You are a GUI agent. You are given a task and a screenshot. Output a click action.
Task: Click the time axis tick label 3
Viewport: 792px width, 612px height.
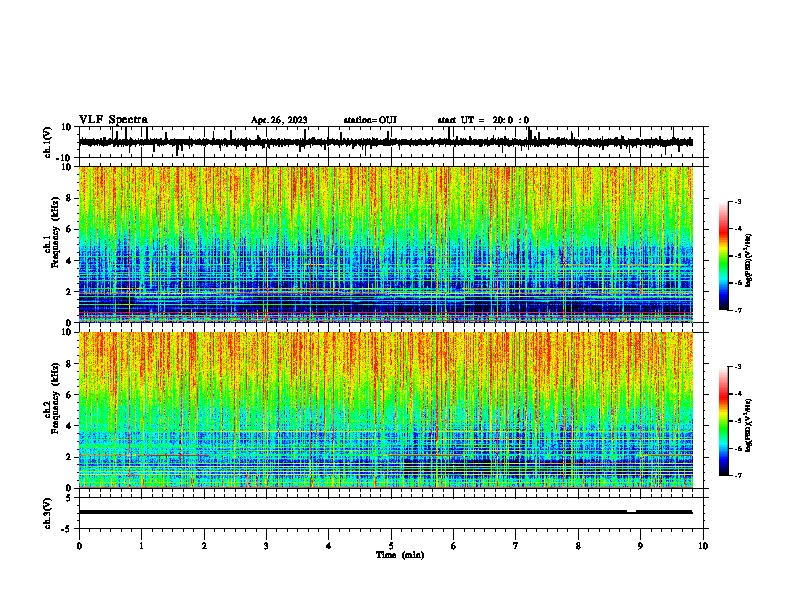pos(266,546)
